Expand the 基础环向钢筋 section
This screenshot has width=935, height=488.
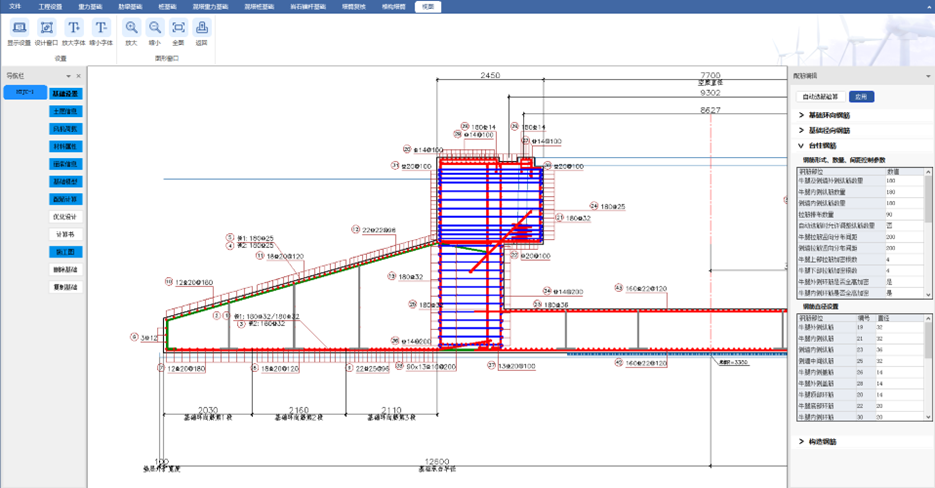tap(801, 115)
